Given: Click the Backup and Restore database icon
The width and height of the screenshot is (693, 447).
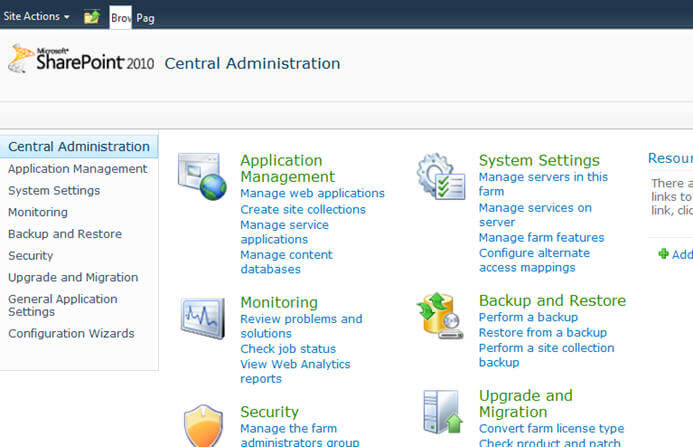Looking at the screenshot, I should [x=440, y=316].
